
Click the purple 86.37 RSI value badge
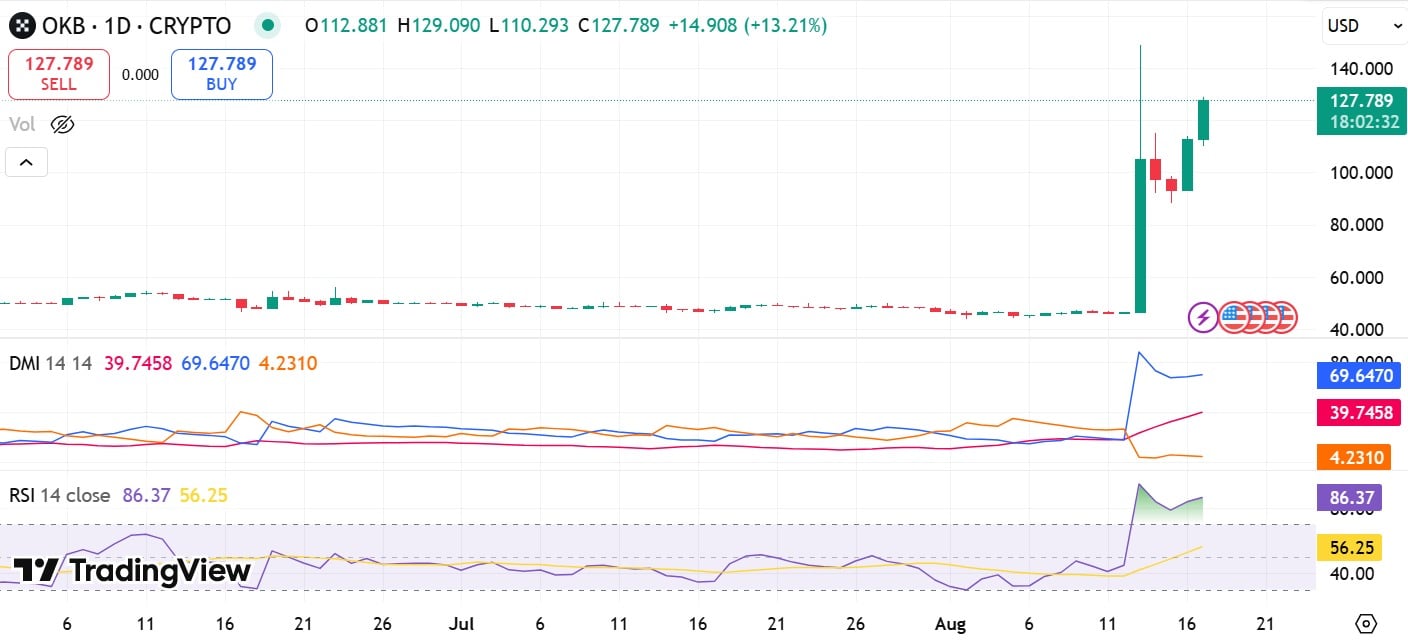(x=1351, y=497)
